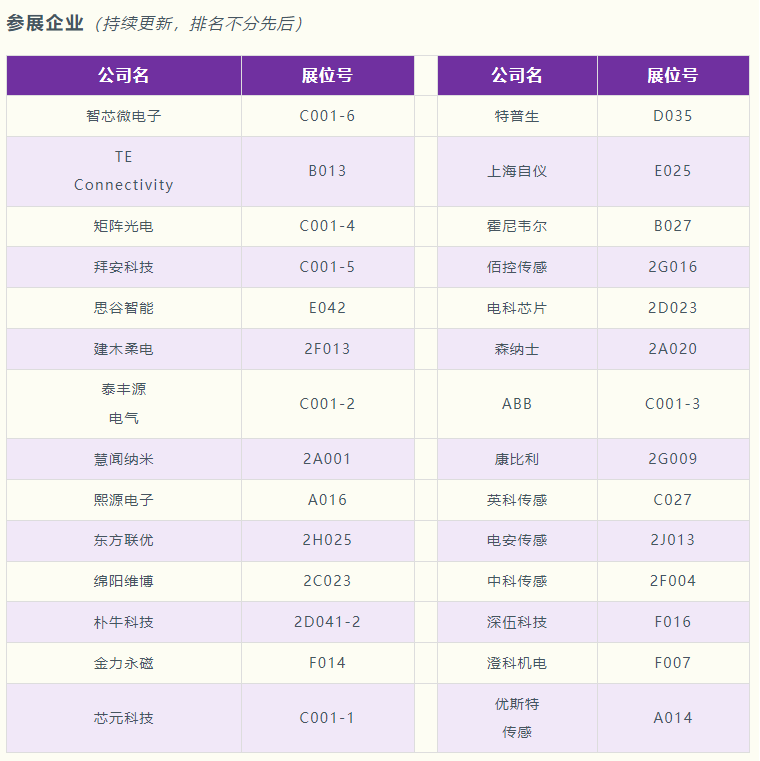The image size is (760, 761).
Task: Select booth number C001-3
Action: tap(673, 404)
